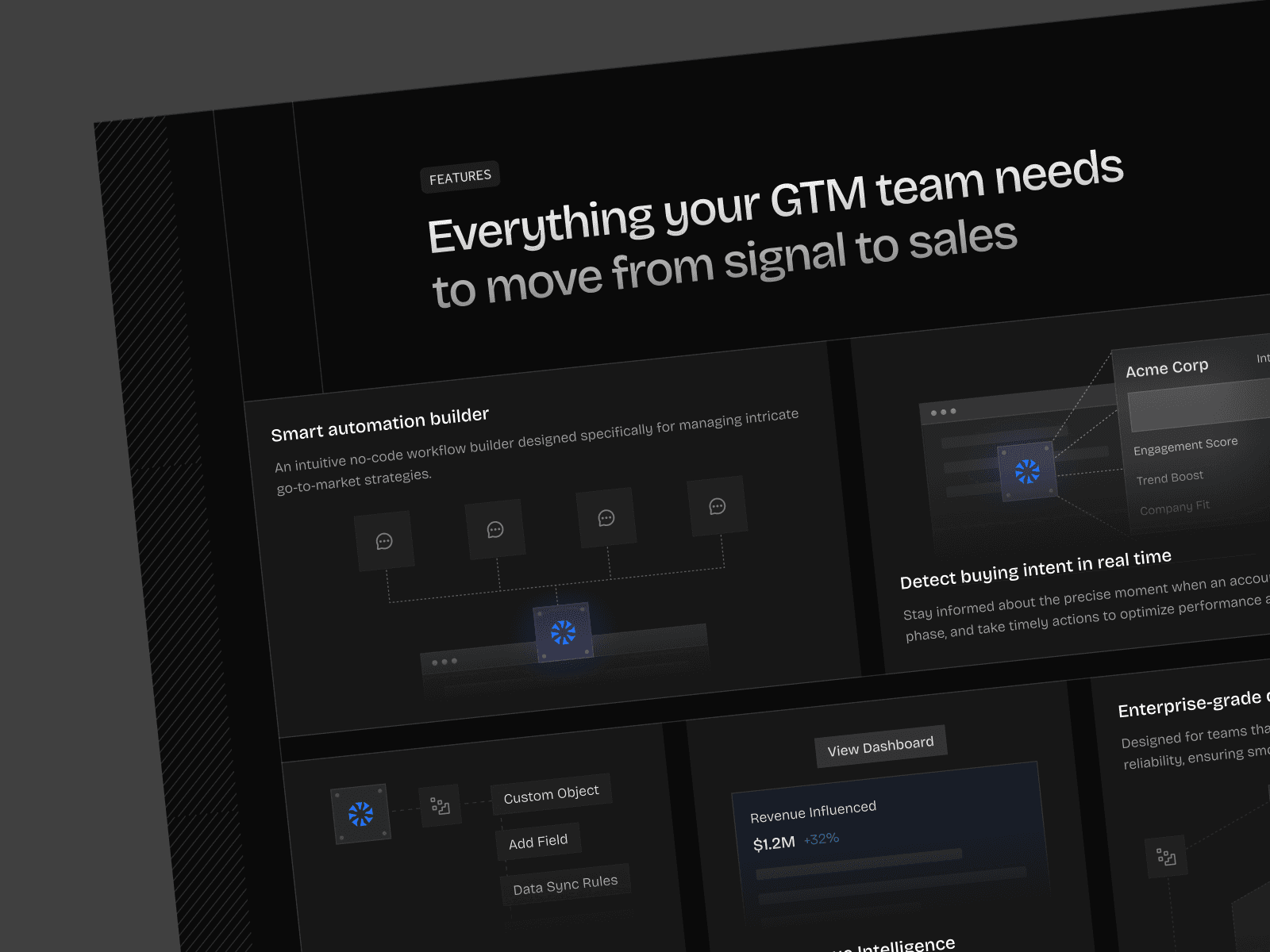Screen dimensions: 1270x952
Task: Click the +32% growth figure
Action: [x=822, y=839]
